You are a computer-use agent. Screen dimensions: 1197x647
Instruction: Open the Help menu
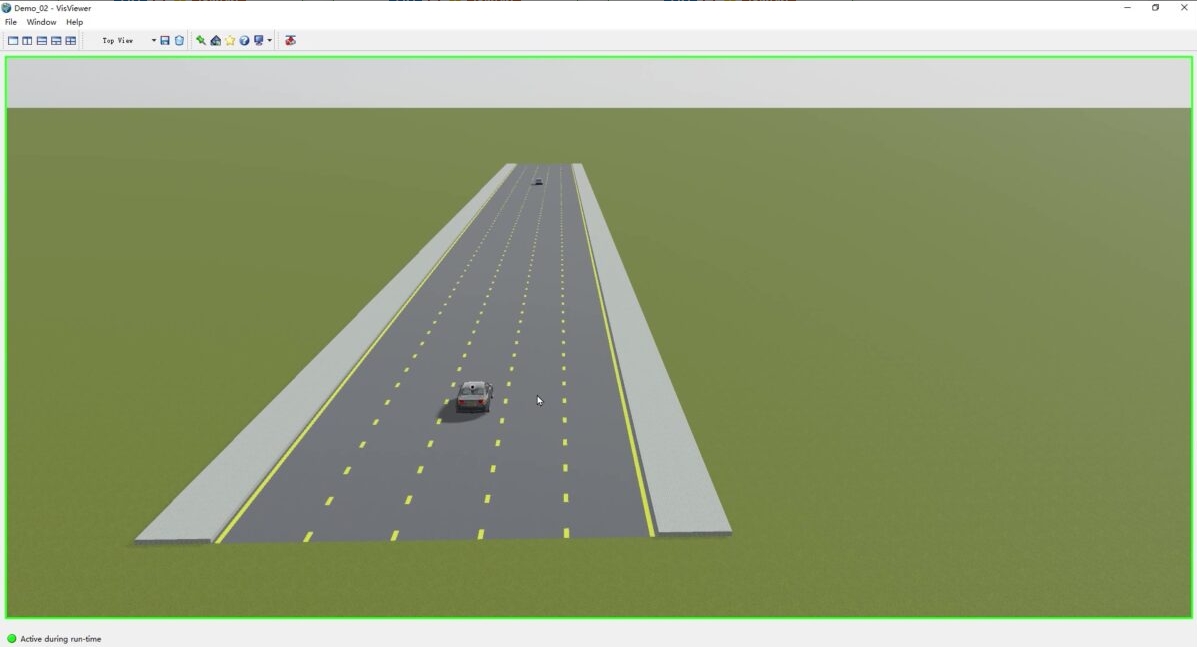pos(75,22)
